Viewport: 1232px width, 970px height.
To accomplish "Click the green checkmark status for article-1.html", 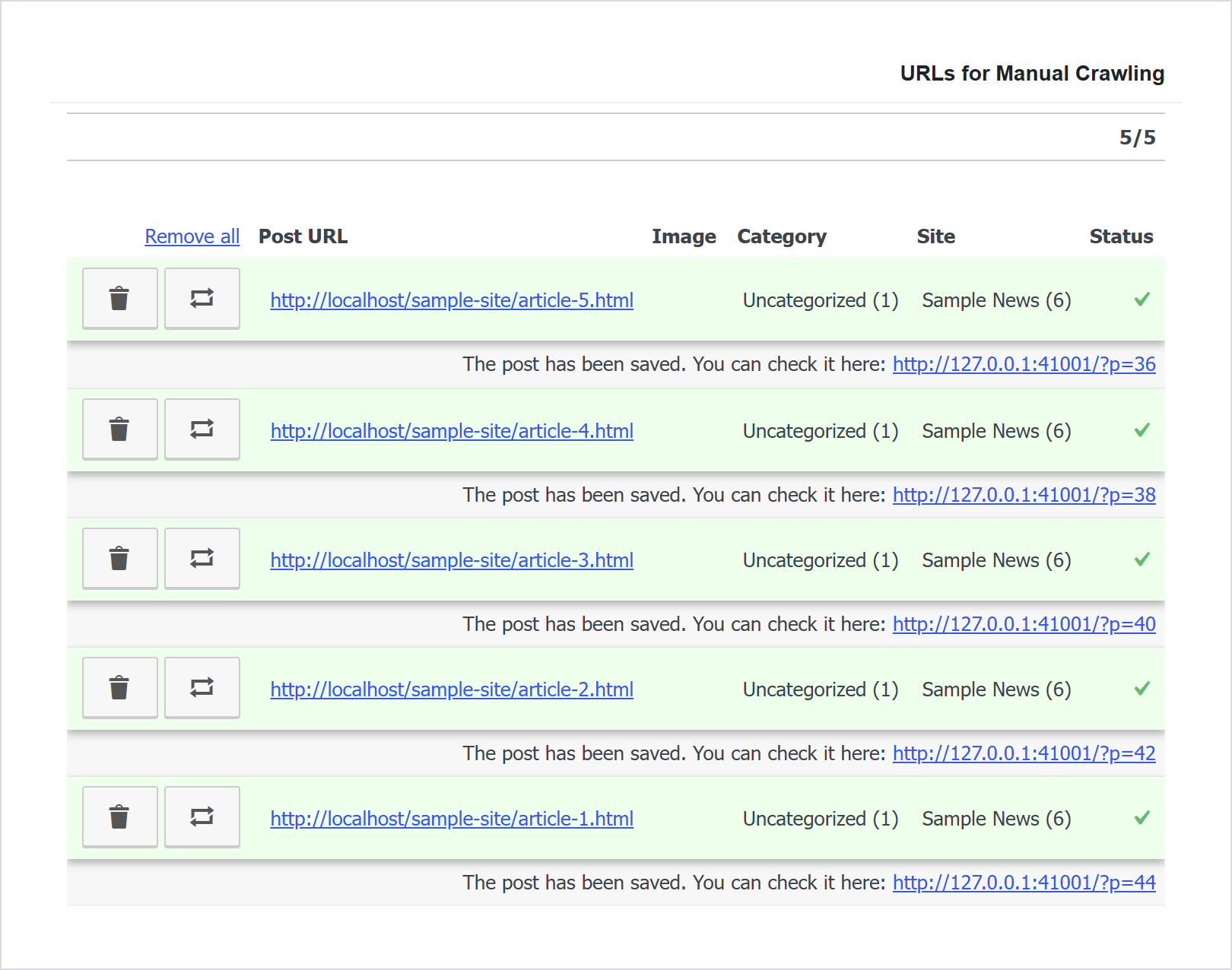I will (x=1142, y=818).
